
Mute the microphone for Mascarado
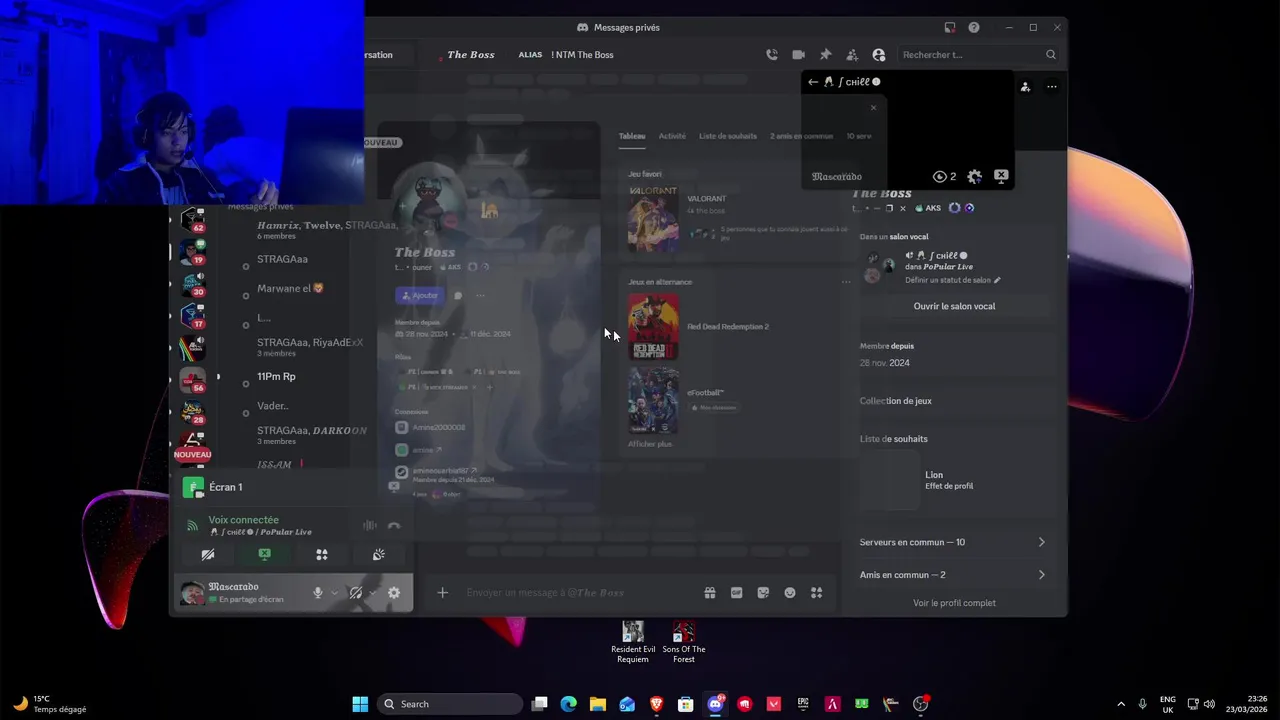point(318,593)
